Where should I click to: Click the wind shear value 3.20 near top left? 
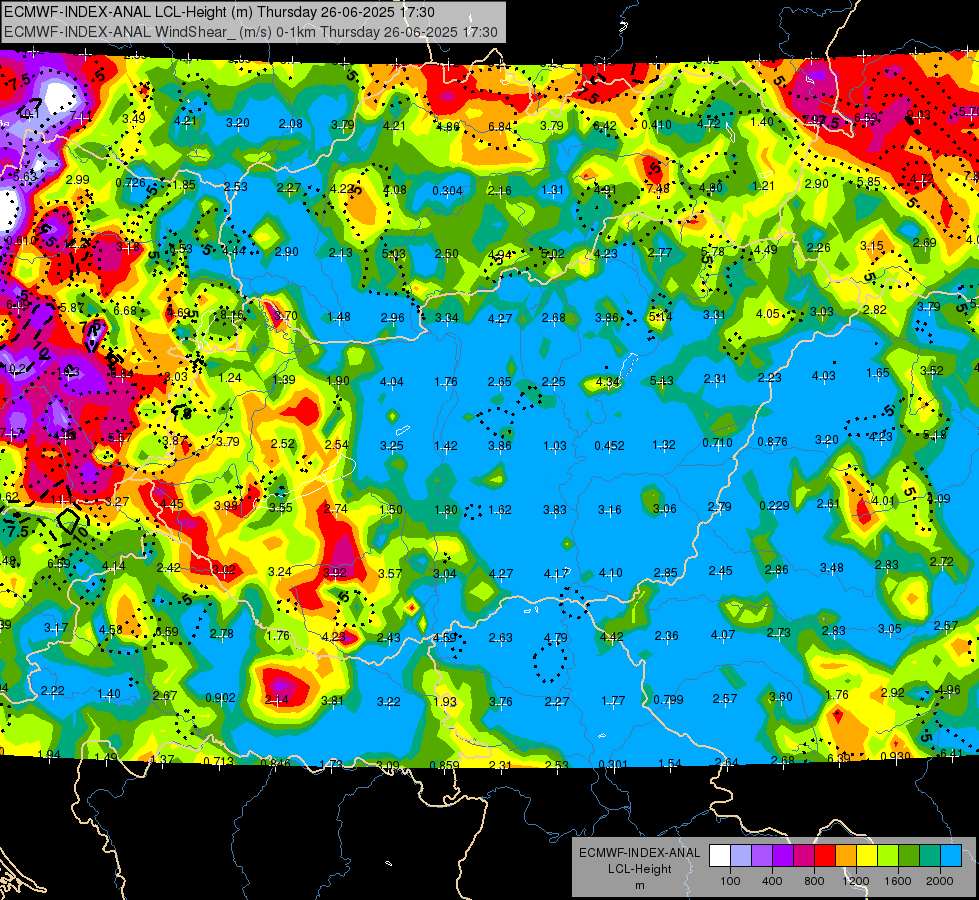click(238, 122)
